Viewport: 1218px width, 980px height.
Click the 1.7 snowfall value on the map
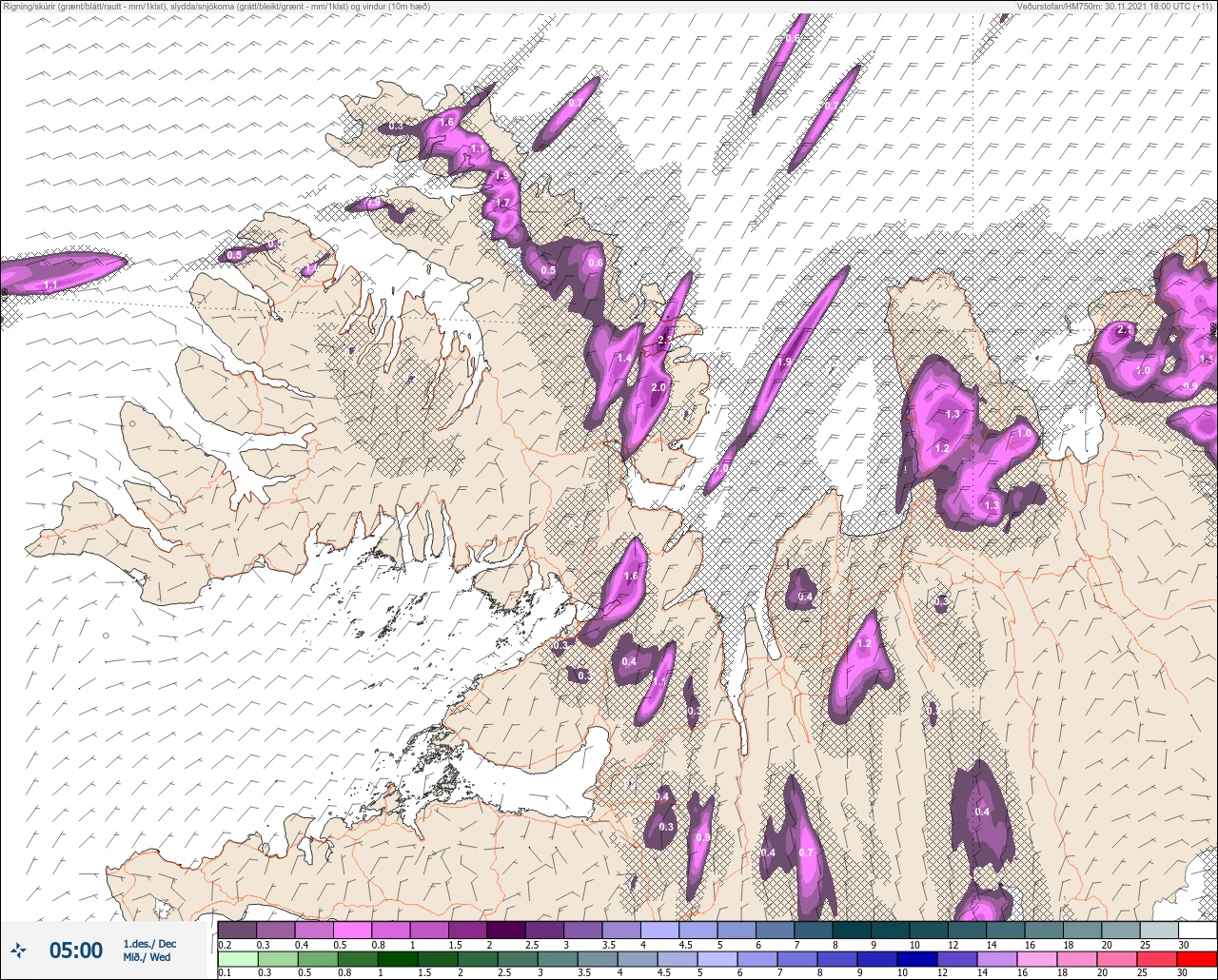pos(503,204)
